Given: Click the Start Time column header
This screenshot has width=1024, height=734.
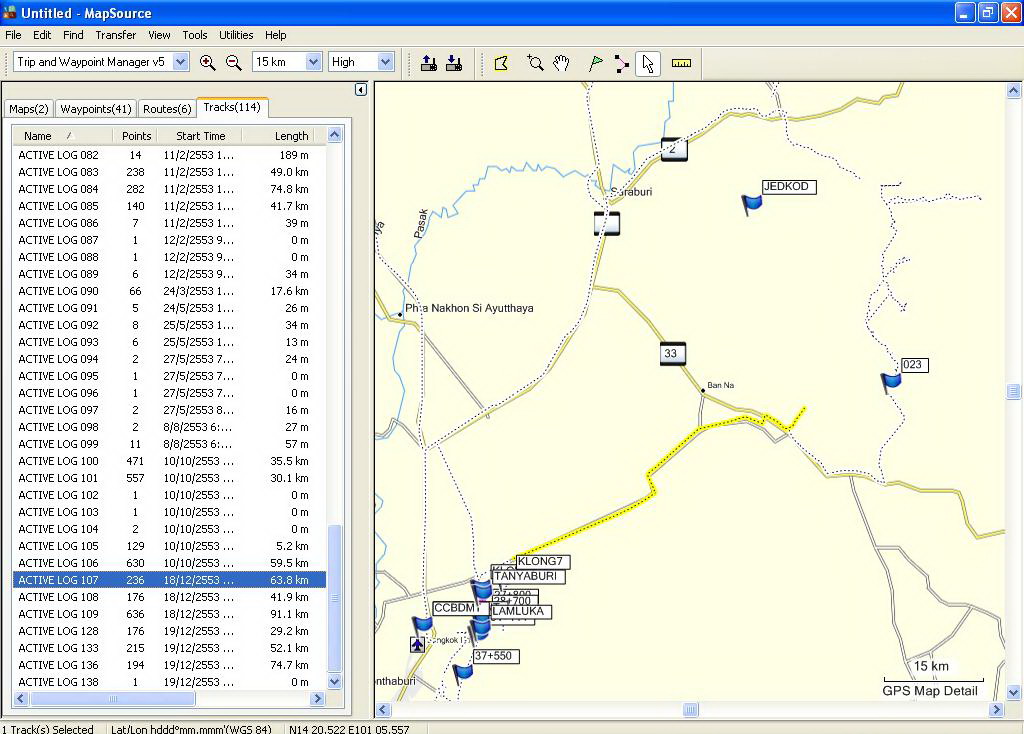Looking at the screenshot, I should pyautogui.click(x=201, y=136).
